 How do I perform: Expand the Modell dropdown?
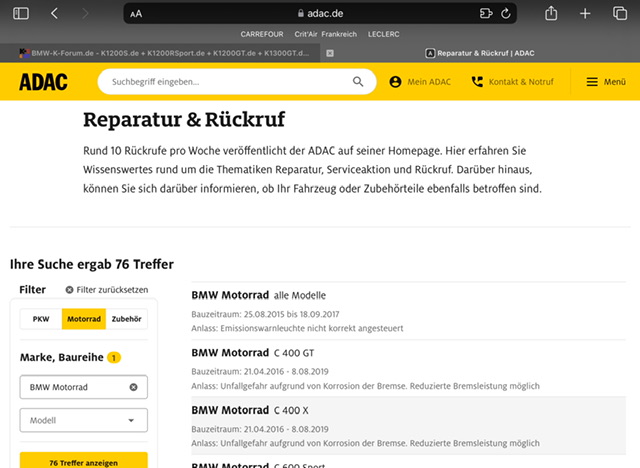(x=84, y=421)
